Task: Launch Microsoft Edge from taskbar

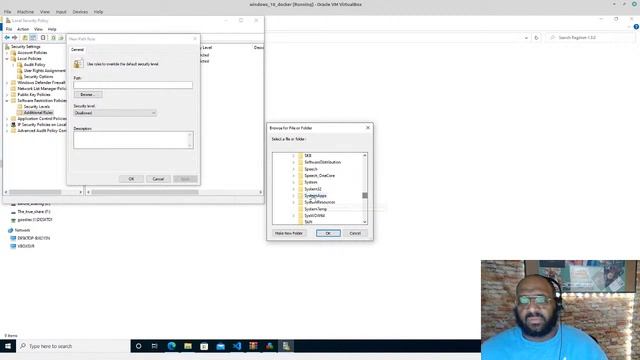Action: pyautogui.click(x=171, y=346)
